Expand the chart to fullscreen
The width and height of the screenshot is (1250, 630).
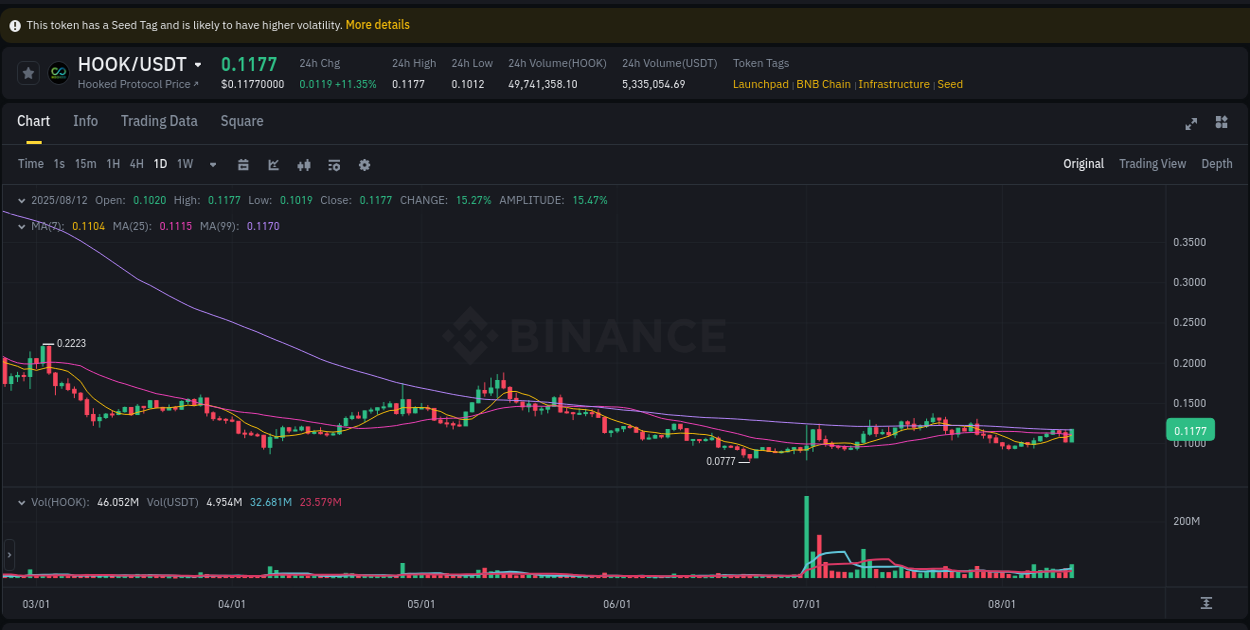click(1191, 123)
